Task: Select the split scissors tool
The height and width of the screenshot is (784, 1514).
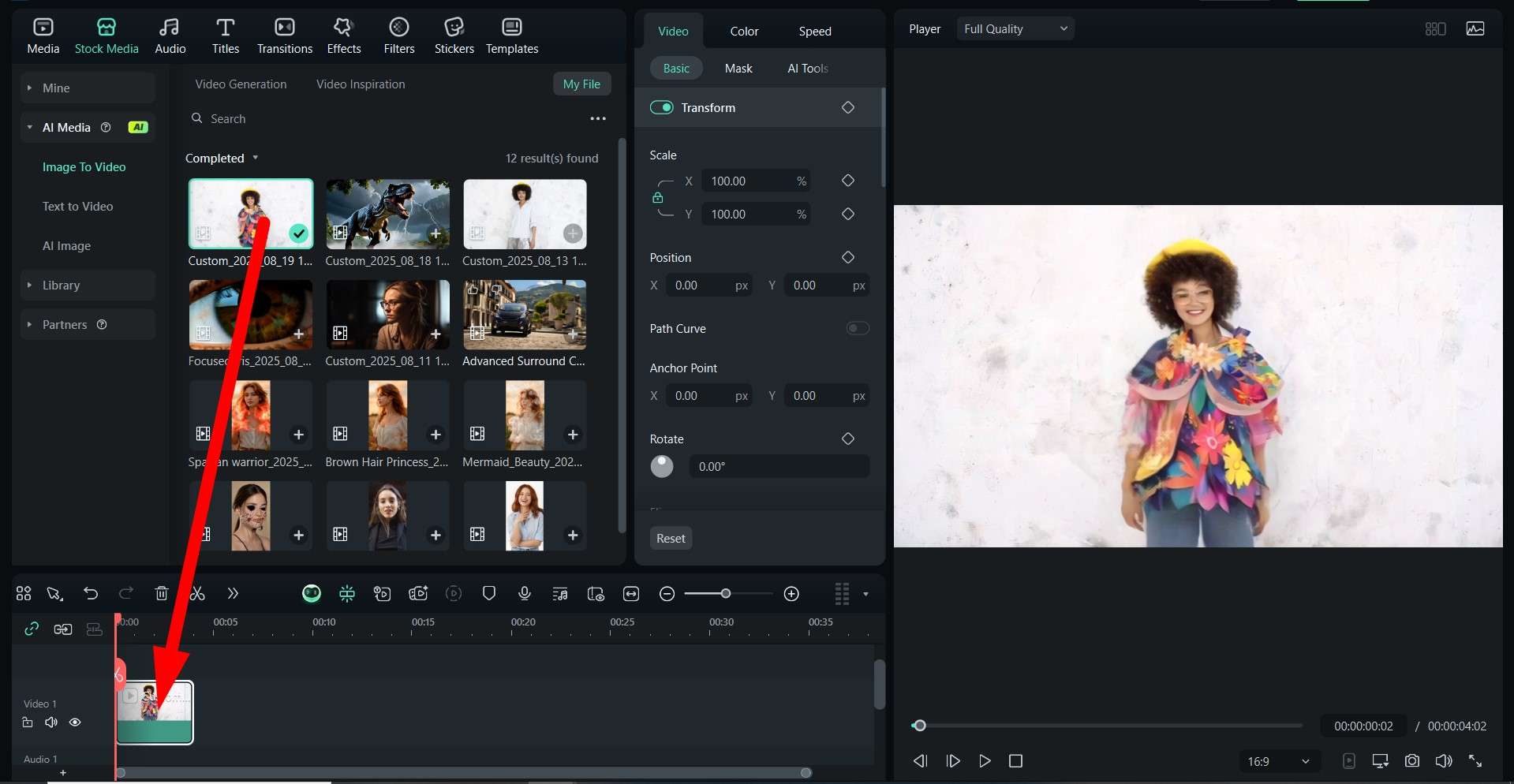Action: click(x=197, y=594)
